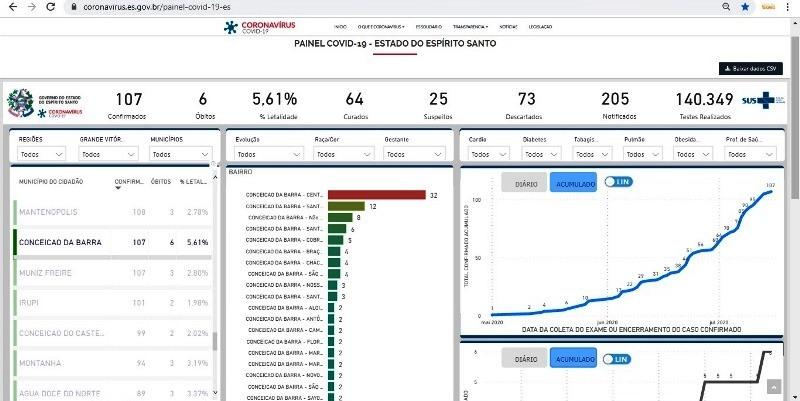The height and width of the screenshot is (401, 800).
Task: Click the Espírito Santo government crest logo
Action: coord(20,103)
